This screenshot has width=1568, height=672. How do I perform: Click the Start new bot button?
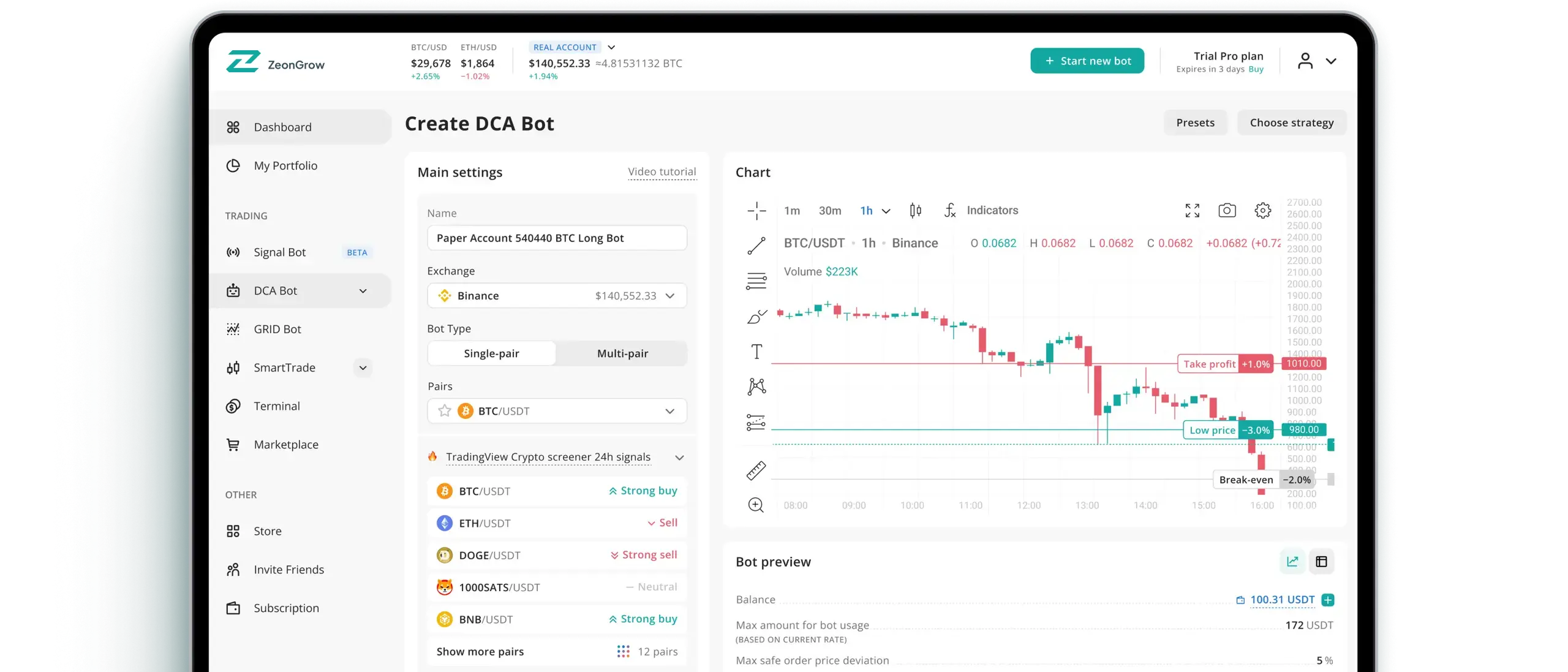(x=1087, y=61)
